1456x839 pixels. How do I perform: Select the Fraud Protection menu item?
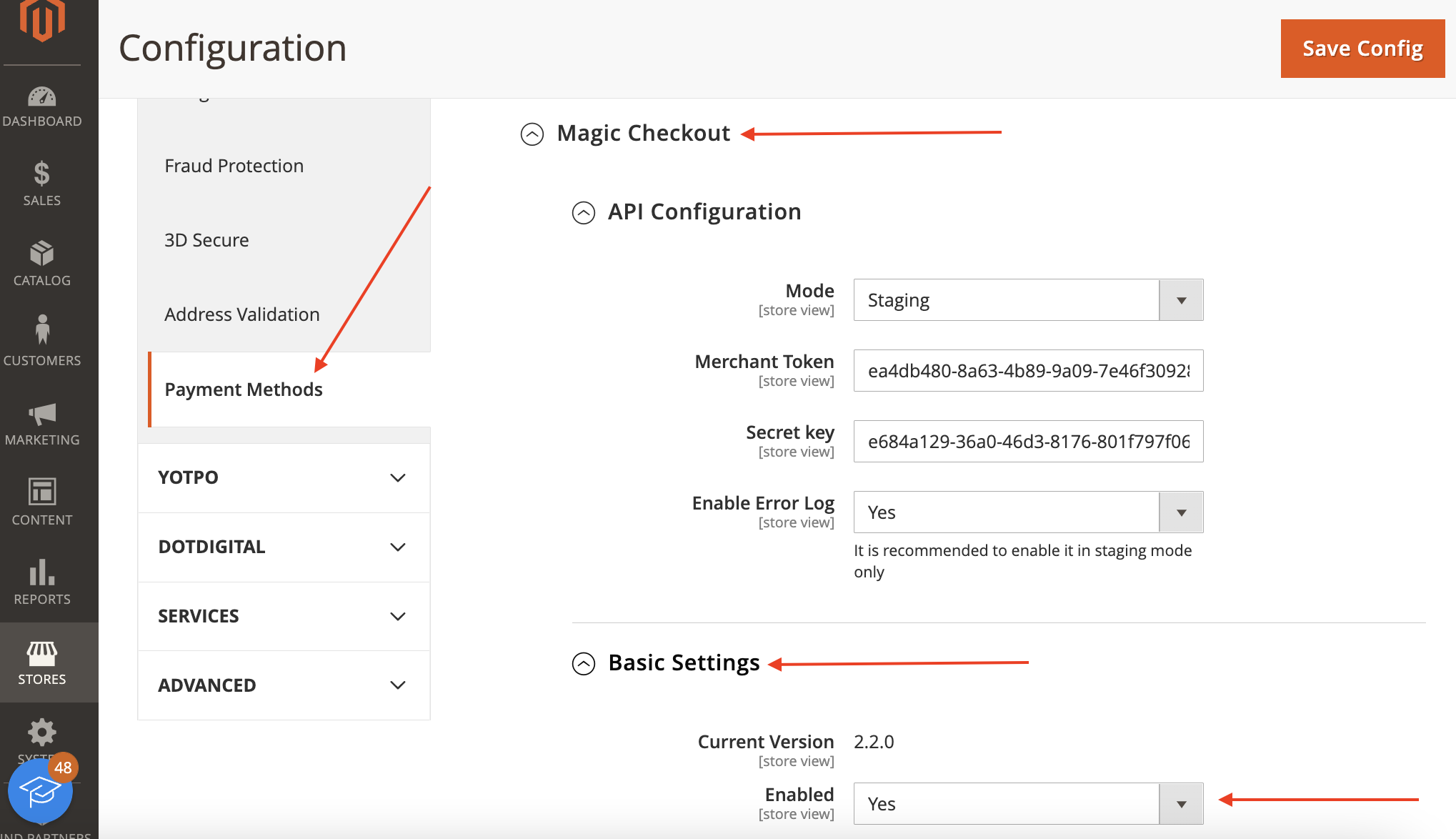[x=234, y=166]
